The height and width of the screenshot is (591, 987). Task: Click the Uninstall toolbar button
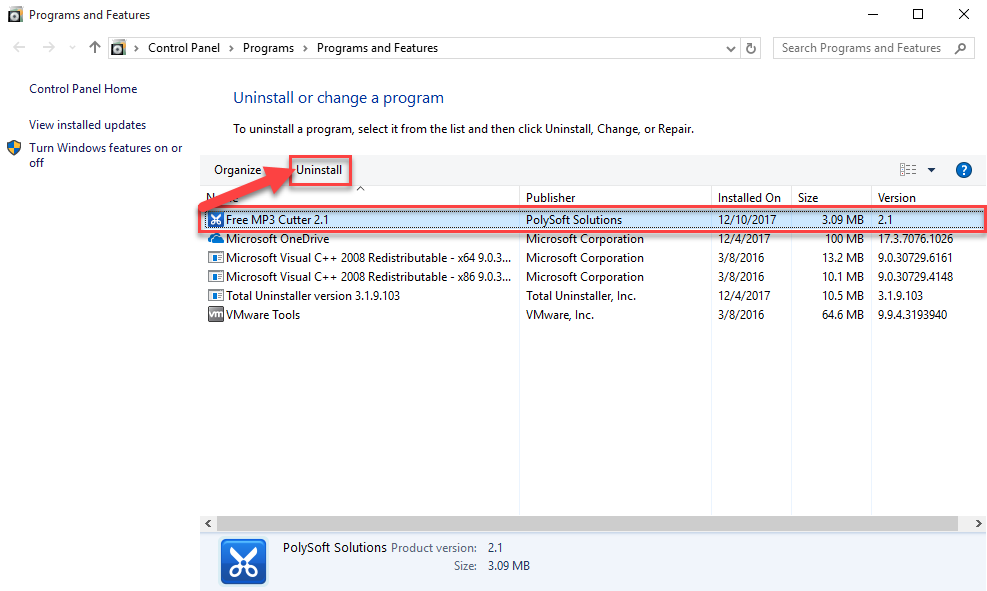point(319,170)
